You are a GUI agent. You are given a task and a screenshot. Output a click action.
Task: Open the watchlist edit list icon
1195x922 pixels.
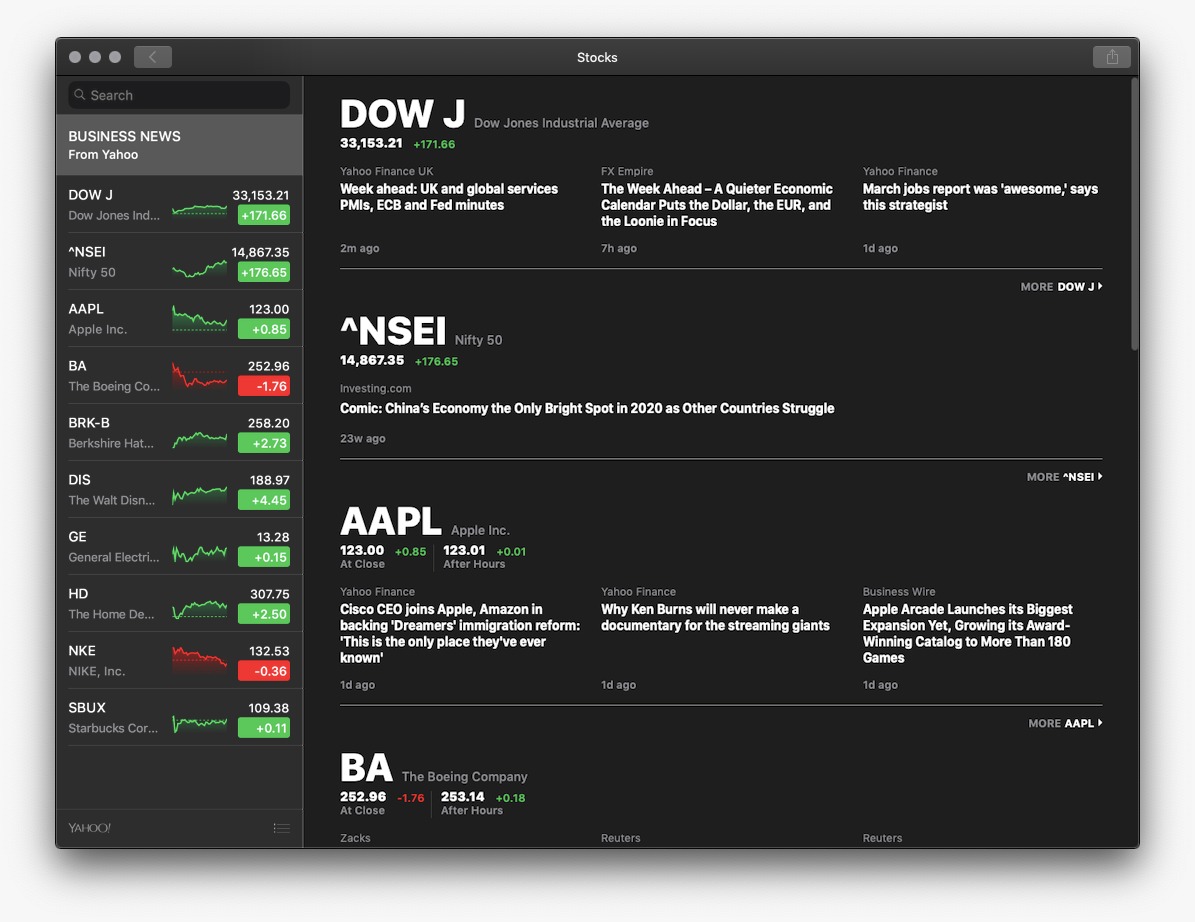tap(281, 828)
